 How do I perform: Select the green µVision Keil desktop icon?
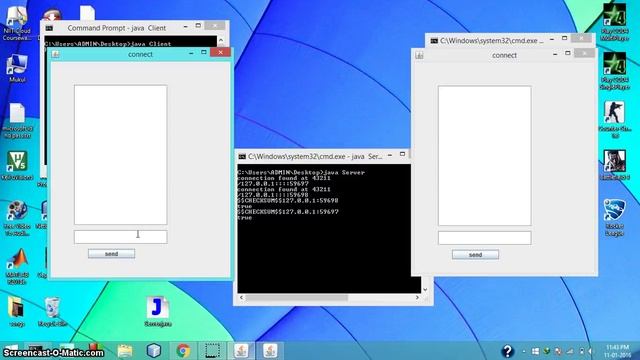point(17,165)
